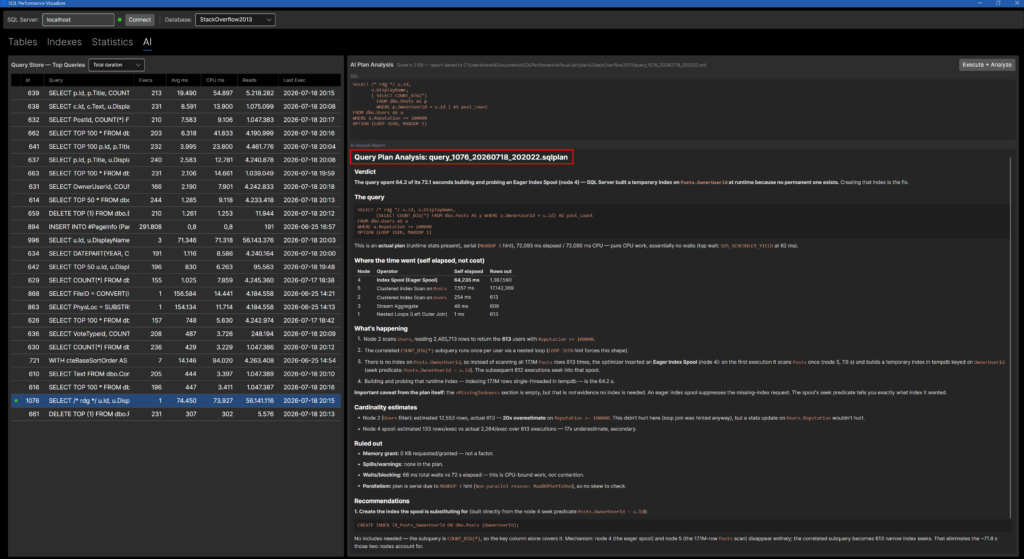This screenshot has height=559, width=1024.
Task: Sort by the Id column header
Action: click(27, 80)
